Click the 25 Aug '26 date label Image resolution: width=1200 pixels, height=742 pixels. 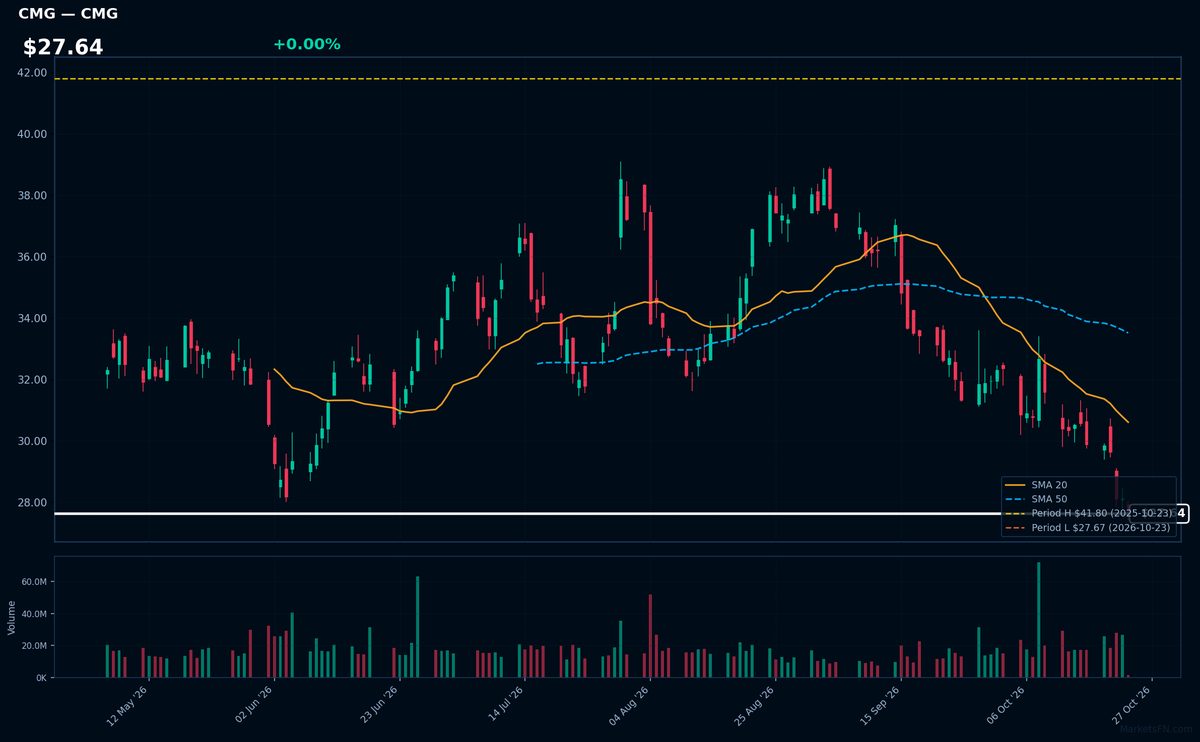point(755,705)
